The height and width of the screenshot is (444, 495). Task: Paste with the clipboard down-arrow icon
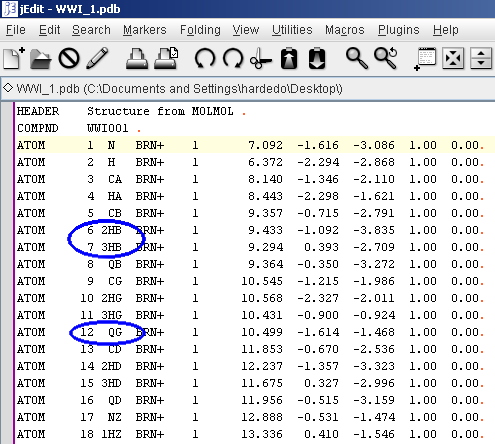pyautogui.click(x=317, y=58)
